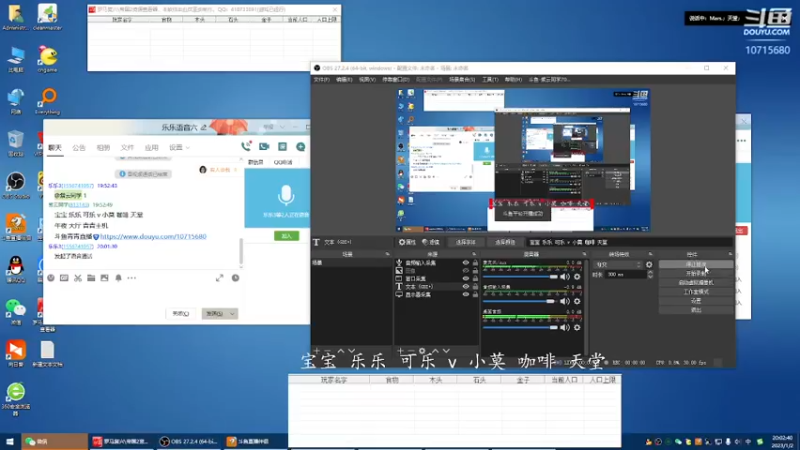Mute the 音频输入采集 mixer channel speaker
The width and height of the screenshot is (800, 450).
click(x=564, y=302)
